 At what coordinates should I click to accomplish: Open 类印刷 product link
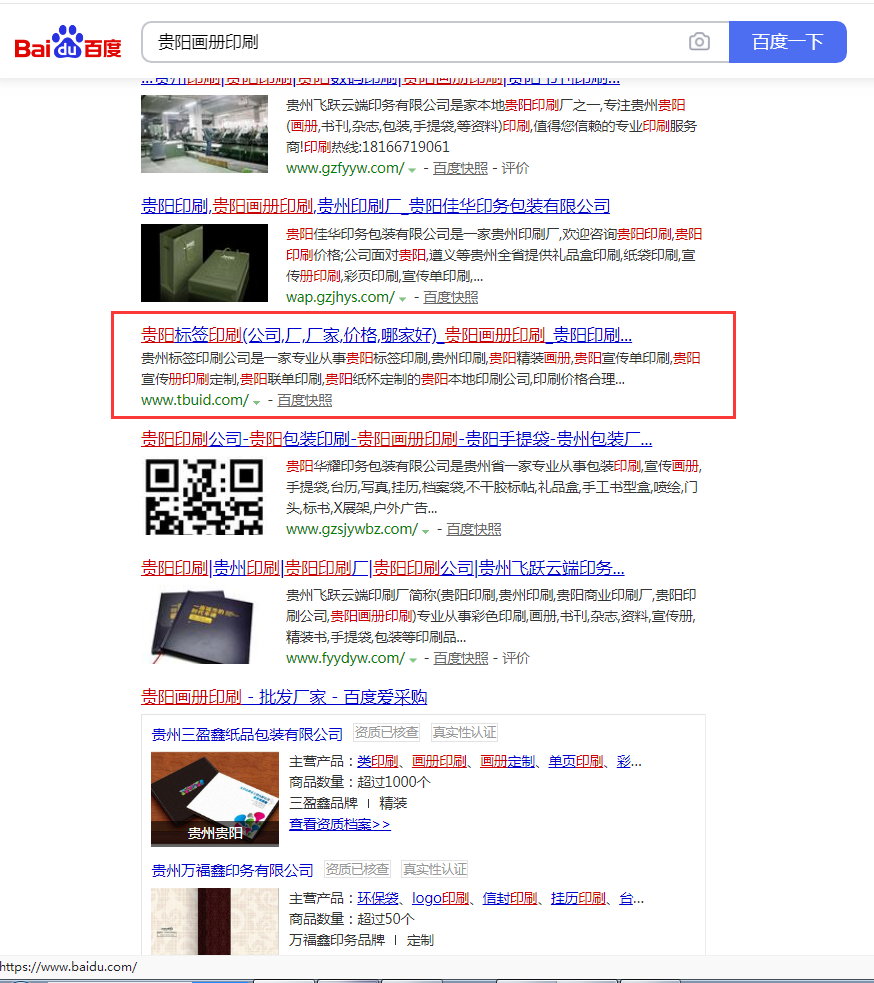pyautogui.click(x=377, y=761)
